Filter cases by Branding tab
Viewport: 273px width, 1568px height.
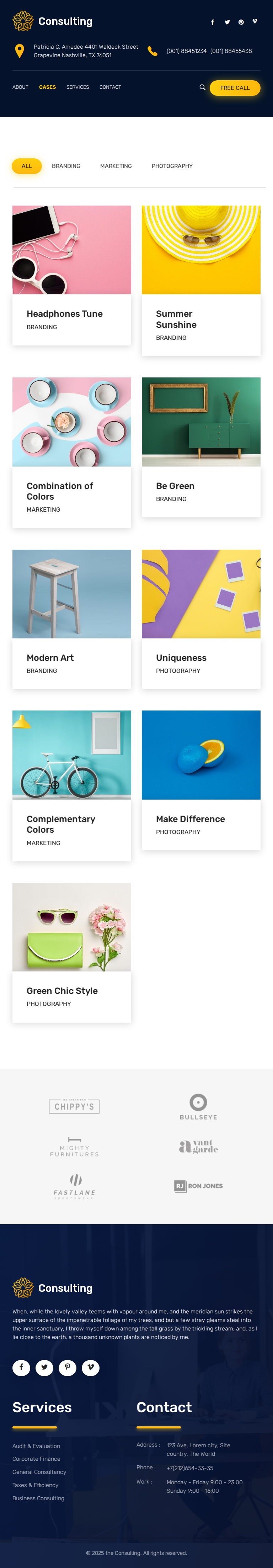(66, 166)
